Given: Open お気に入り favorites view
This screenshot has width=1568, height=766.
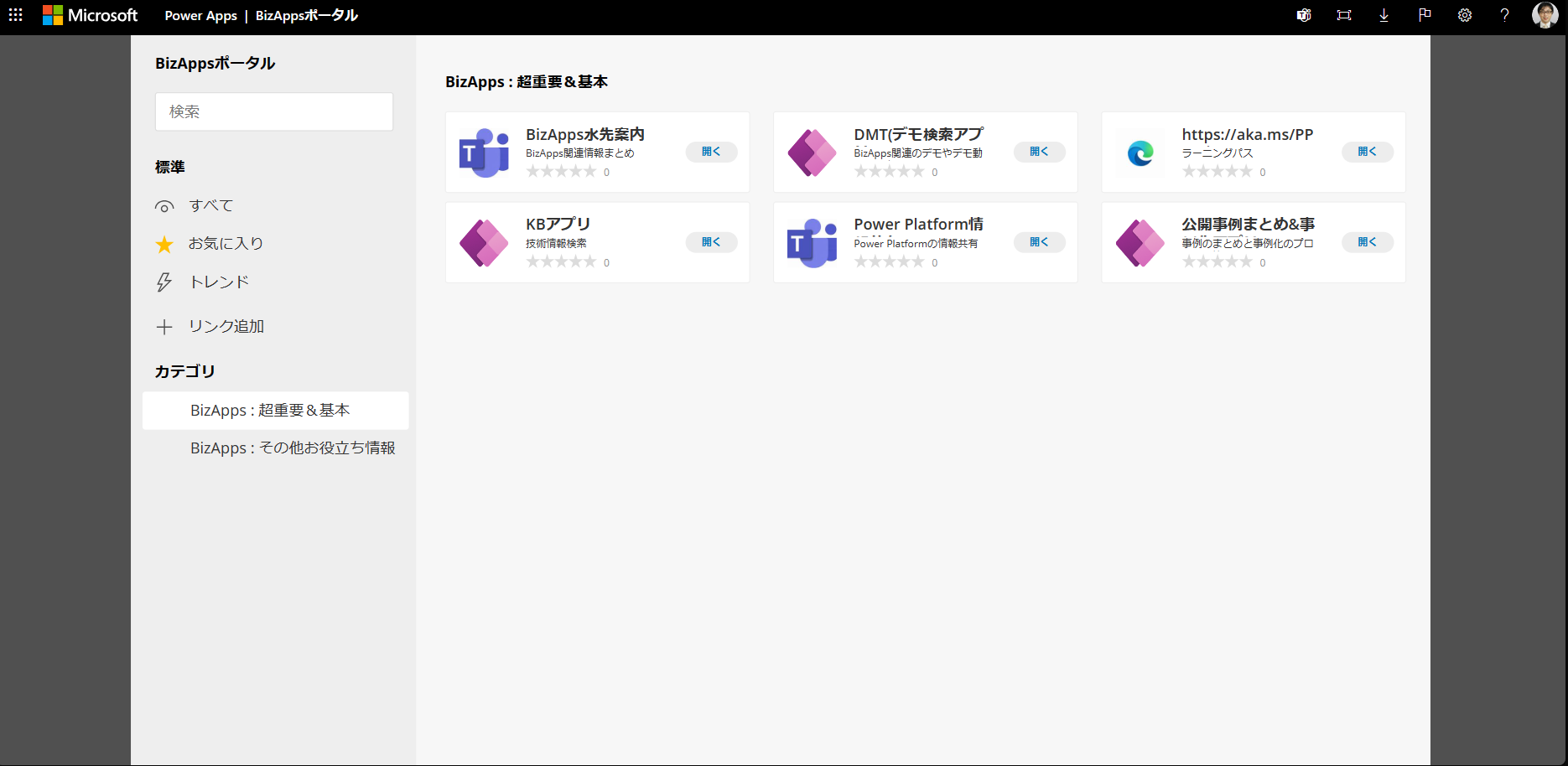Looking at the screenshot, I should point(226,242).
